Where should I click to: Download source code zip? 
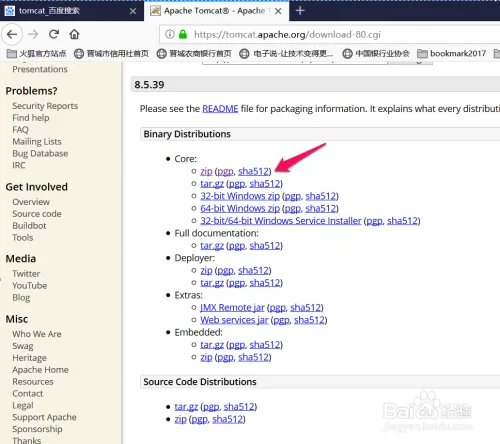(x=180, y=419)
